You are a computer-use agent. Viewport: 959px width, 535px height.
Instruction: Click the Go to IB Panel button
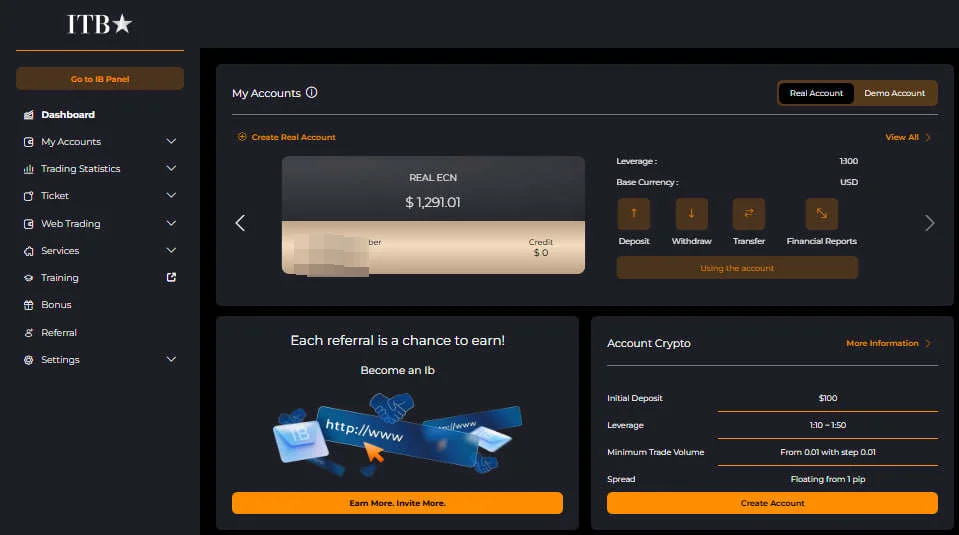click(100, 79)
